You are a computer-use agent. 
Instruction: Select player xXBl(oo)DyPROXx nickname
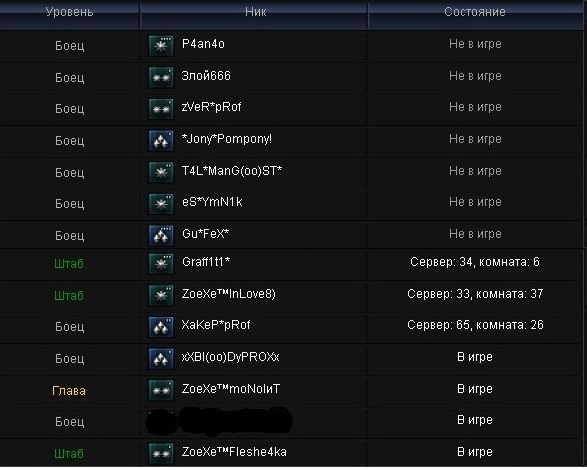tap(231, 357)
